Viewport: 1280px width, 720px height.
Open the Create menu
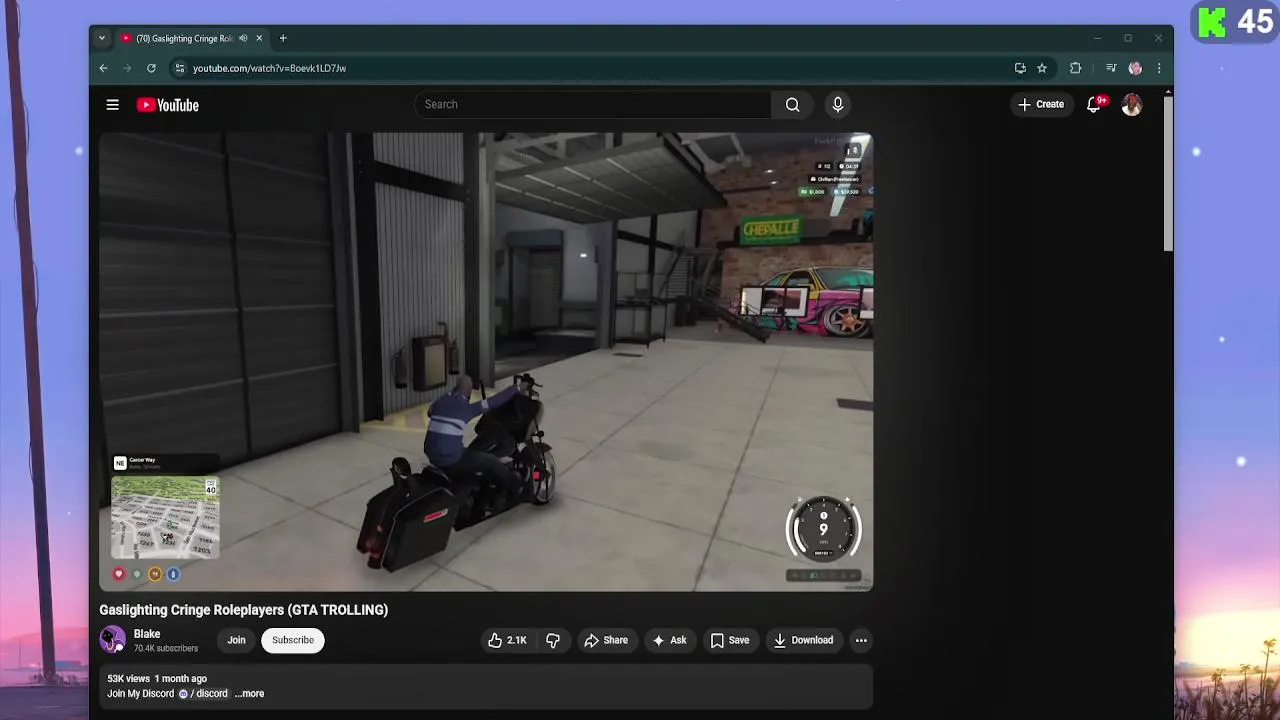(x=1041, y=104)
